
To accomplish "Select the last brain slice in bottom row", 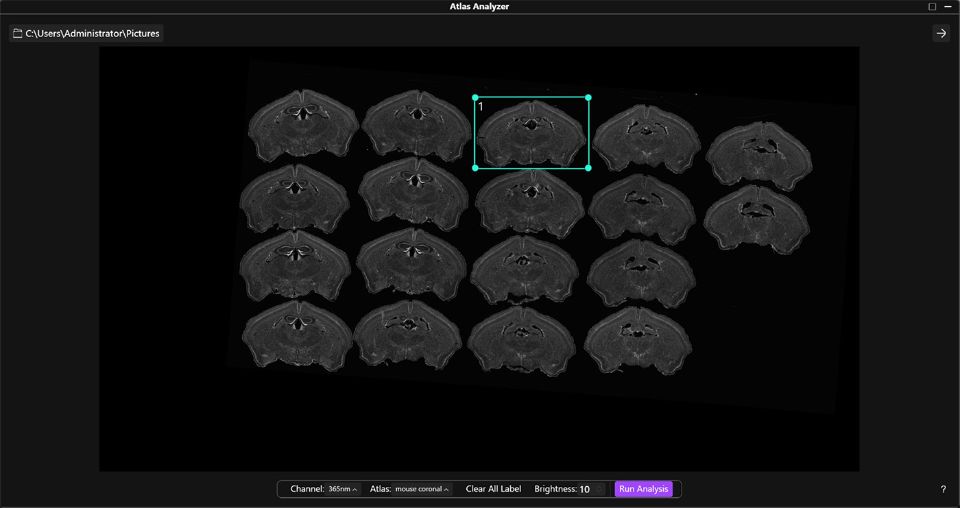I will coord(638,341).
